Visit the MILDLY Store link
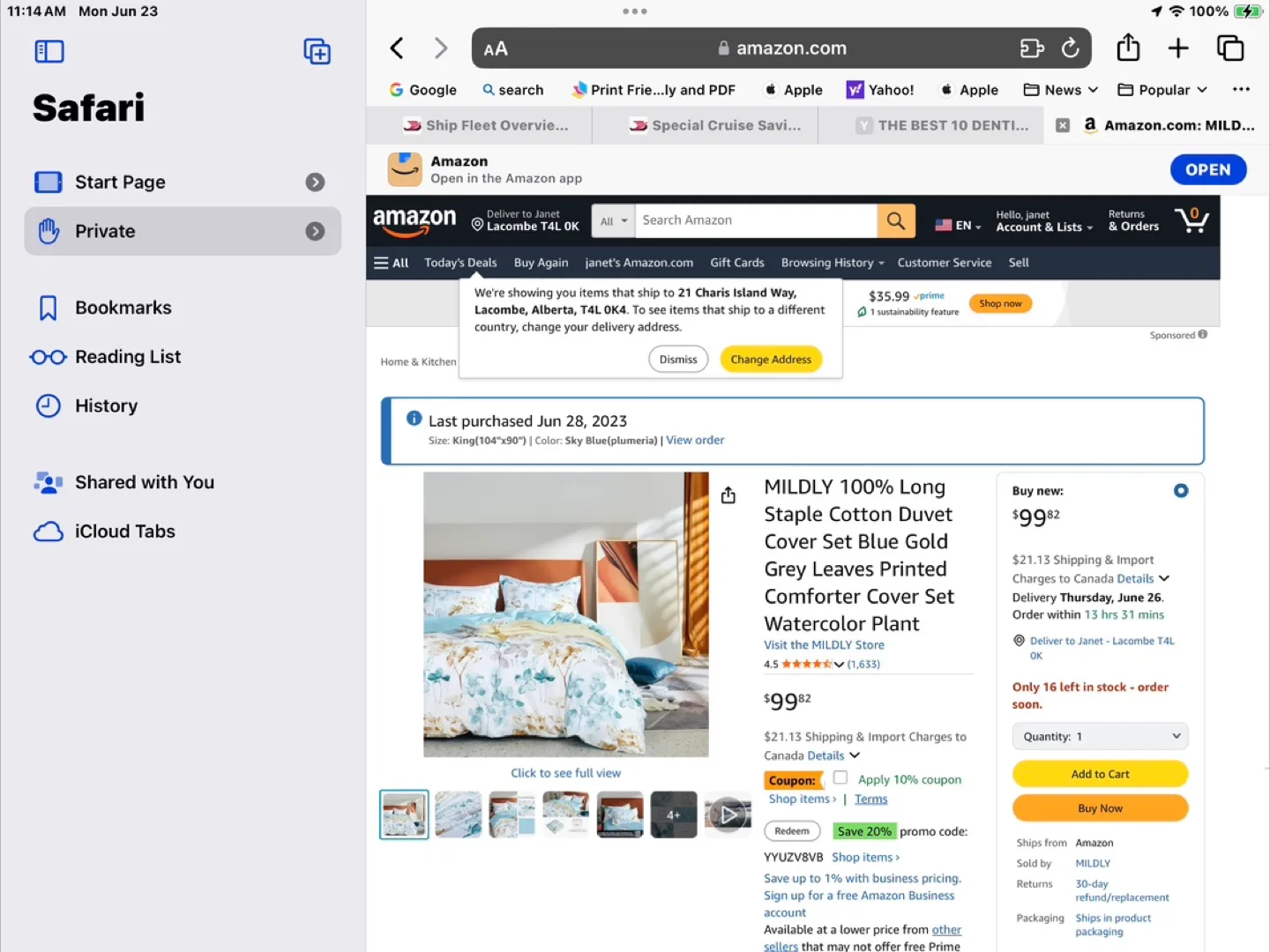 point(824,645)
